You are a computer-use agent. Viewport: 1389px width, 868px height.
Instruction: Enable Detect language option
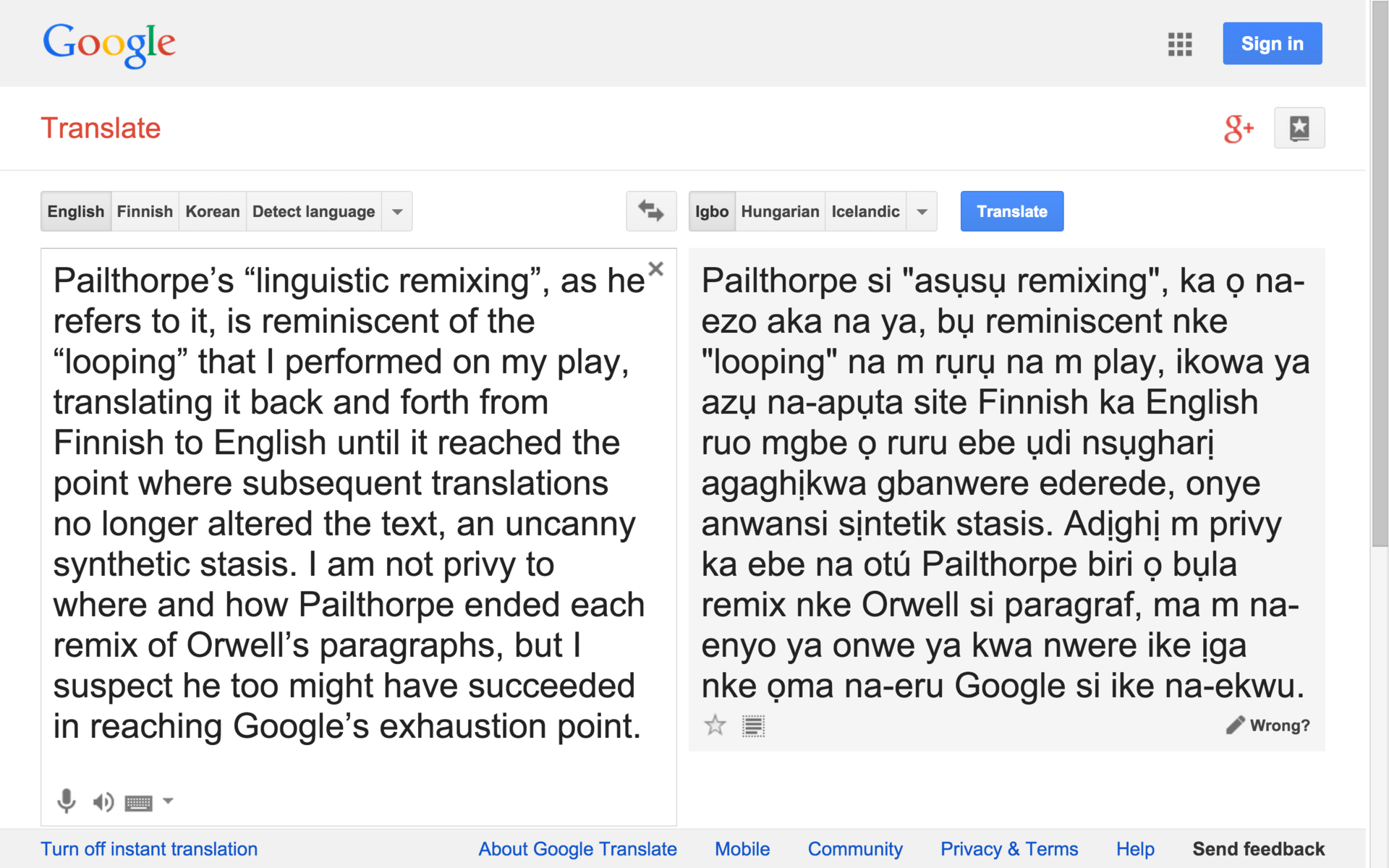tap(313, 212)
